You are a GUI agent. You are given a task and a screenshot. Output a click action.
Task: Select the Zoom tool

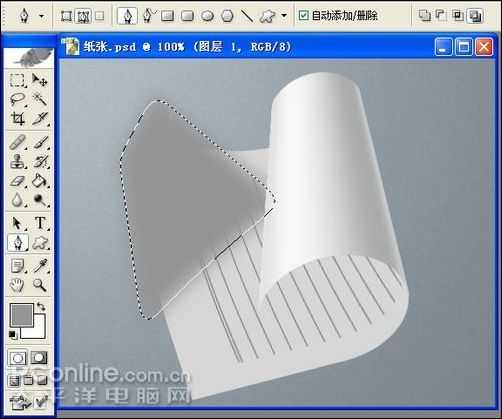coord(40,285)
